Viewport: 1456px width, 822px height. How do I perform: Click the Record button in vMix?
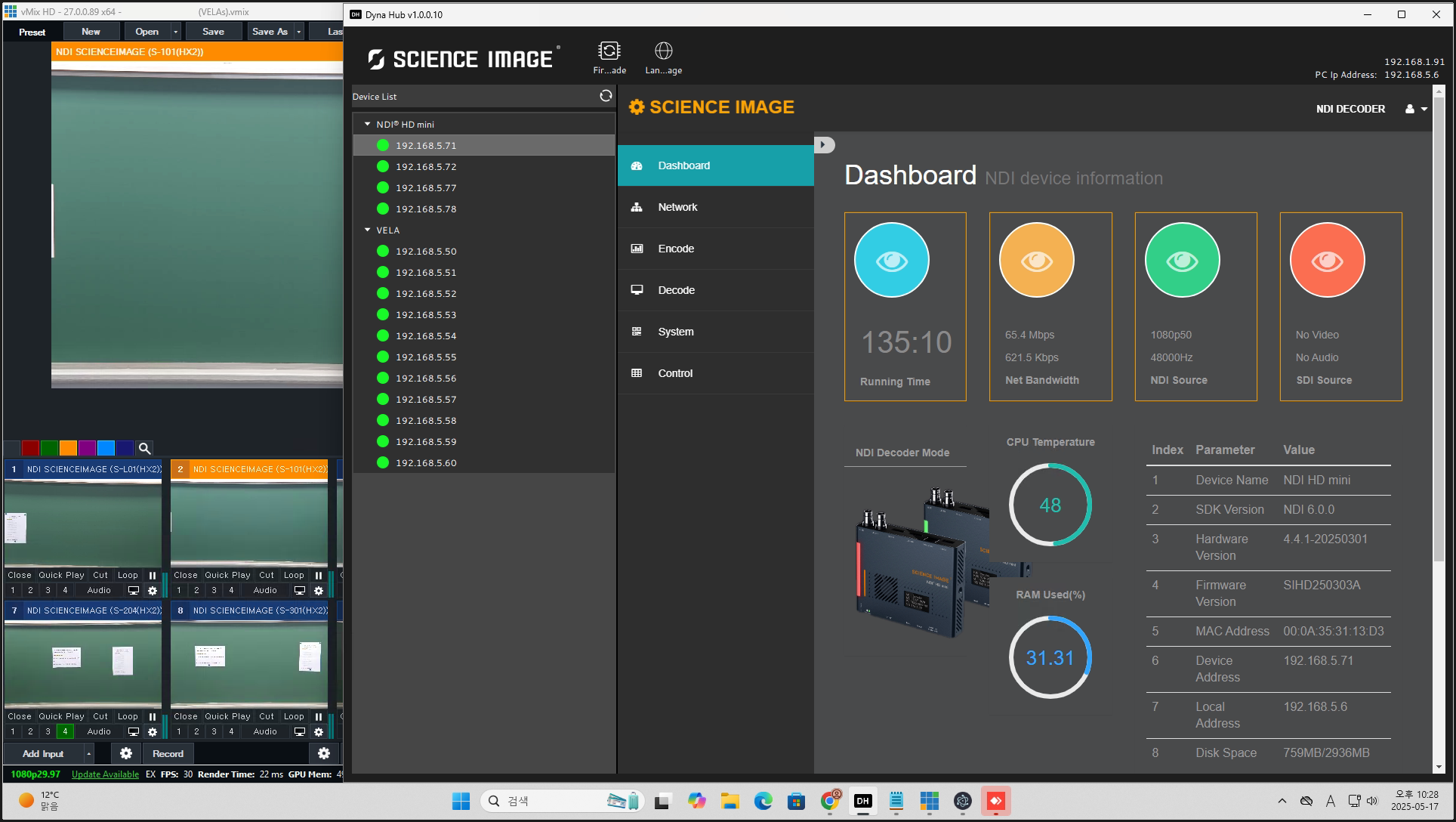168,753
